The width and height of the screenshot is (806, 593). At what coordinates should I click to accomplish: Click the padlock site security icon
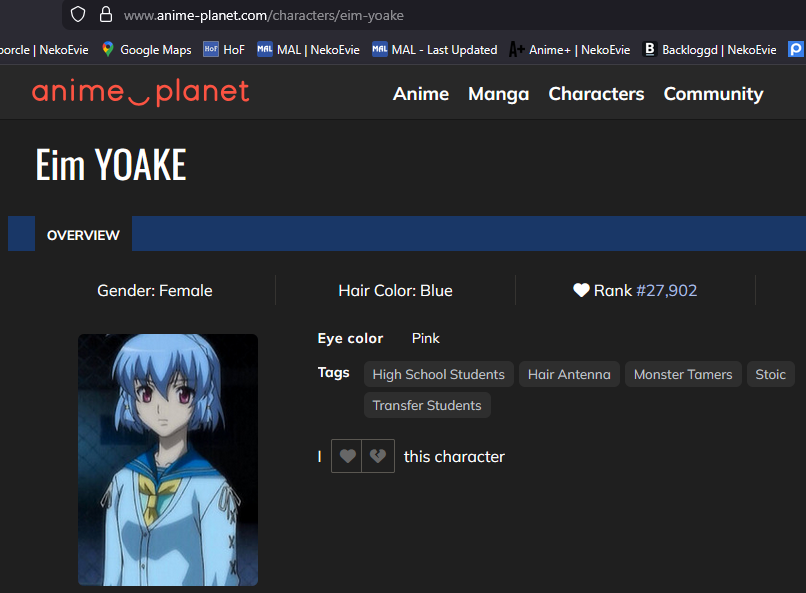106,14
